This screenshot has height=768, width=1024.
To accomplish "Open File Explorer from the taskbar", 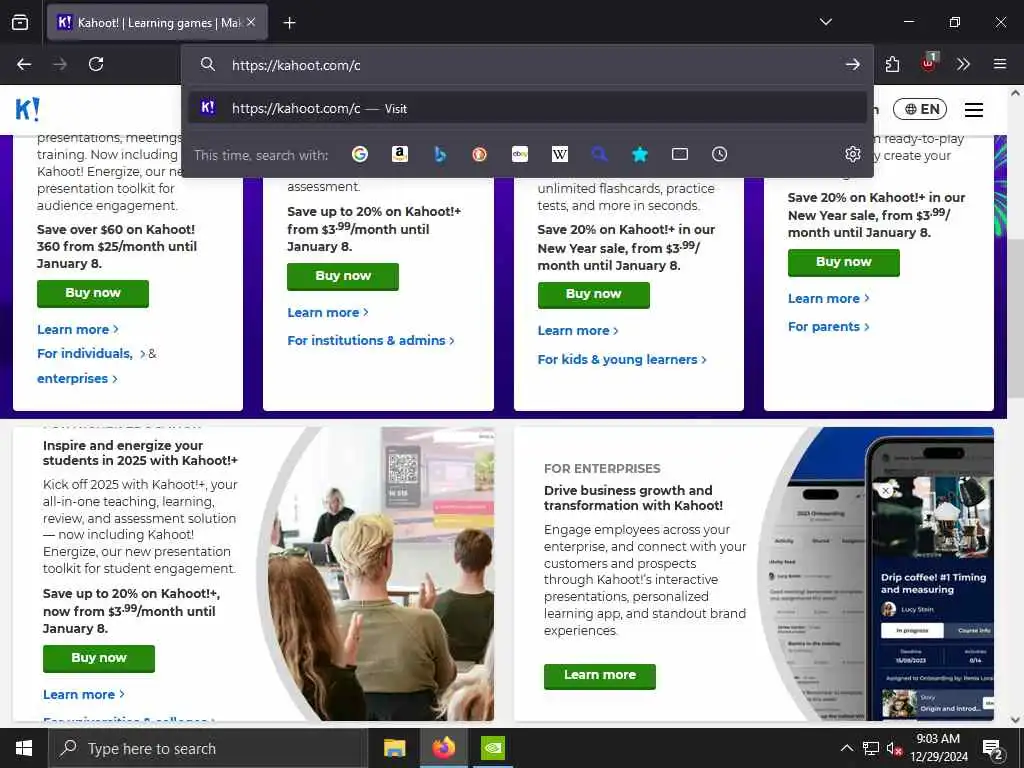I will [394, 748].
